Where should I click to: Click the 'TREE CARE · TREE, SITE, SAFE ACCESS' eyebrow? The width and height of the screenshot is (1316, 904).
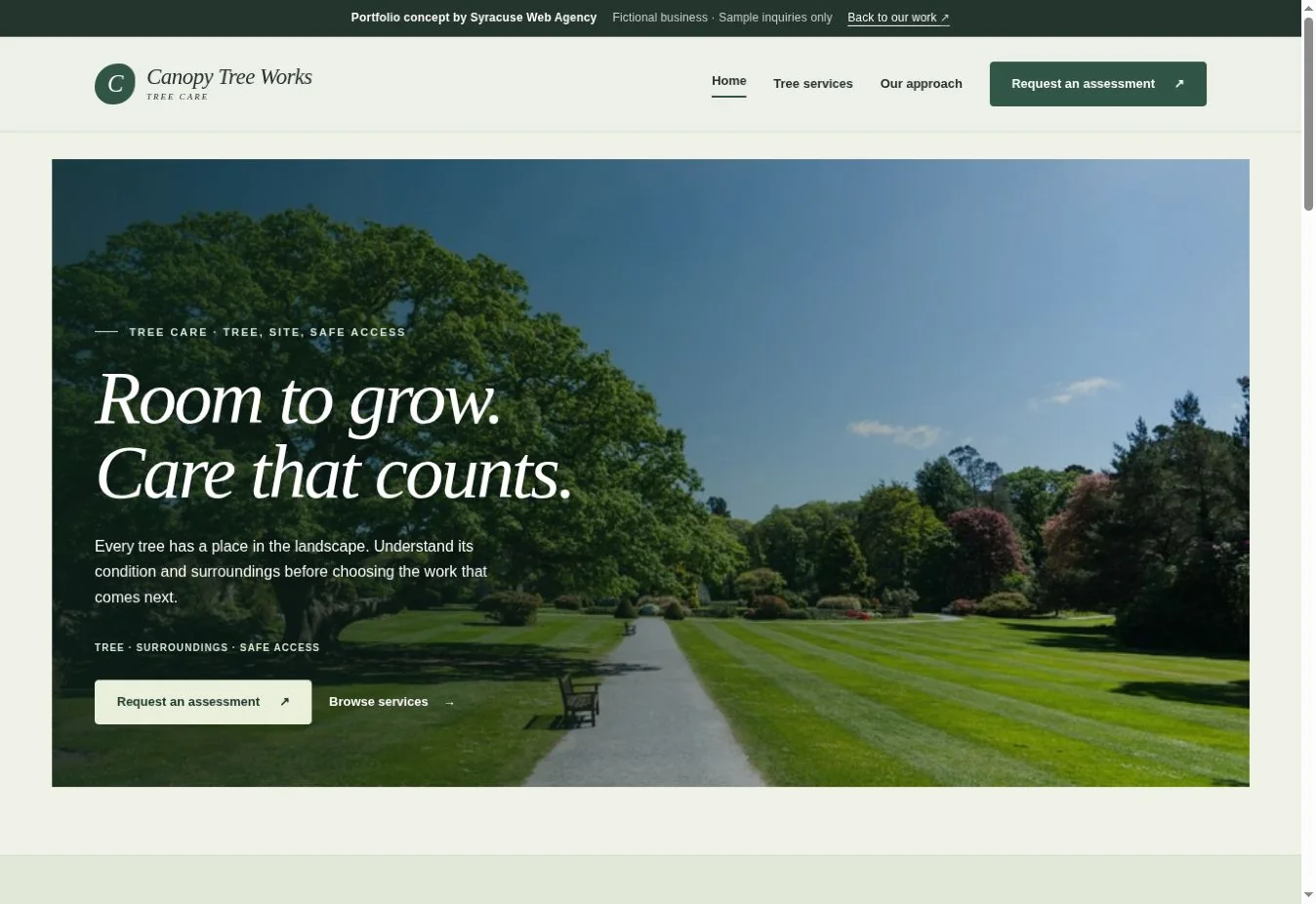(x=267, y=332)
